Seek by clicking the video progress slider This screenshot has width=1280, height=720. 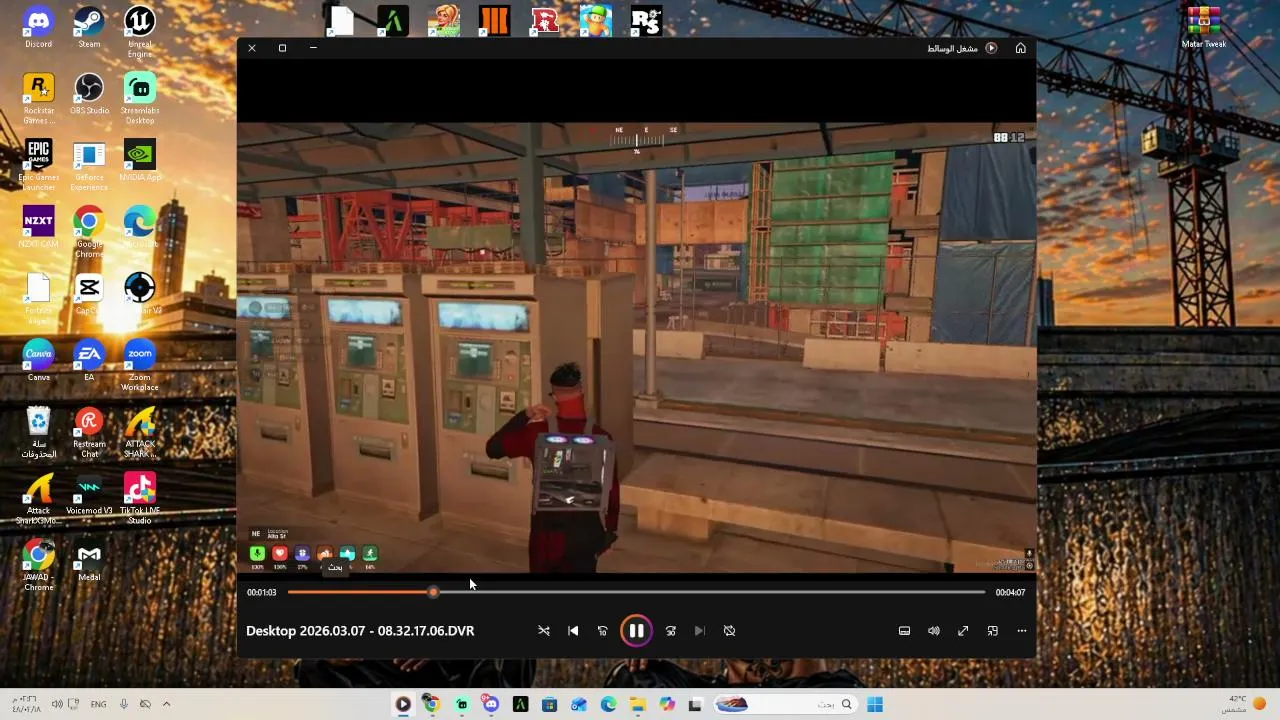tap(636, 592)
